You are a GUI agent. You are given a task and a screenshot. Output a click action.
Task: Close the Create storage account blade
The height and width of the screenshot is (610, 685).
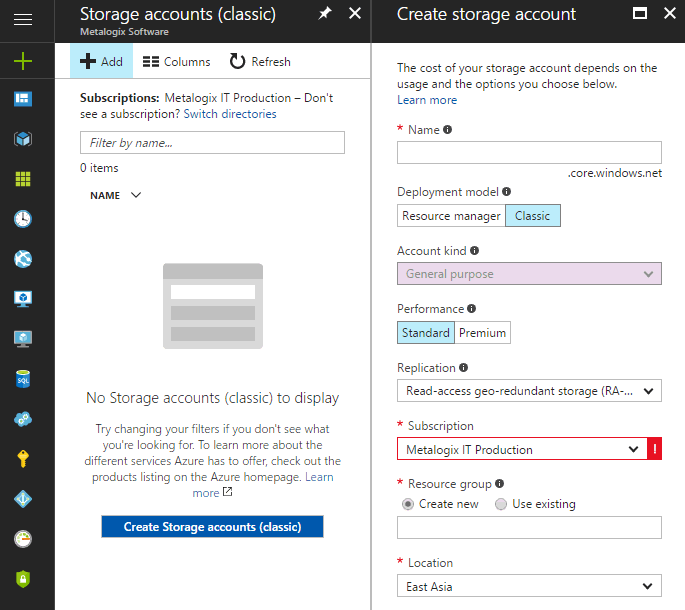click(x=670, y=14)
